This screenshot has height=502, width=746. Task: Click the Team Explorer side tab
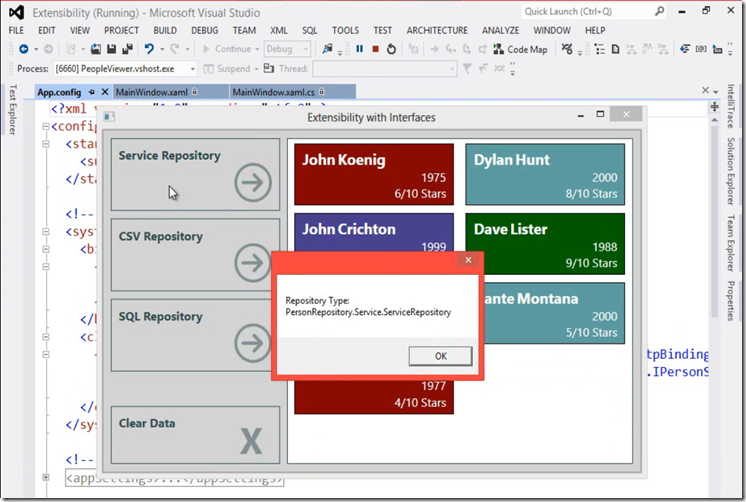pyautogui.click(x=730, y=243)
